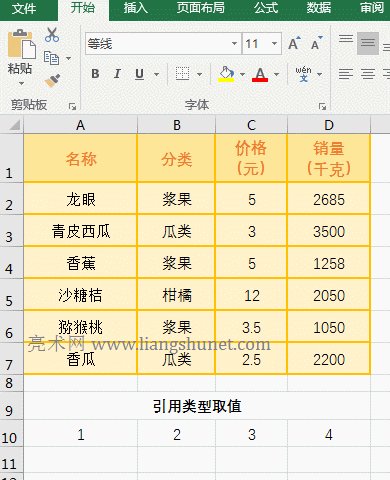The height and width of the screenshot is (480, 390).
Task: Switch to the 页面布局 tab
Action: point(201,8)
